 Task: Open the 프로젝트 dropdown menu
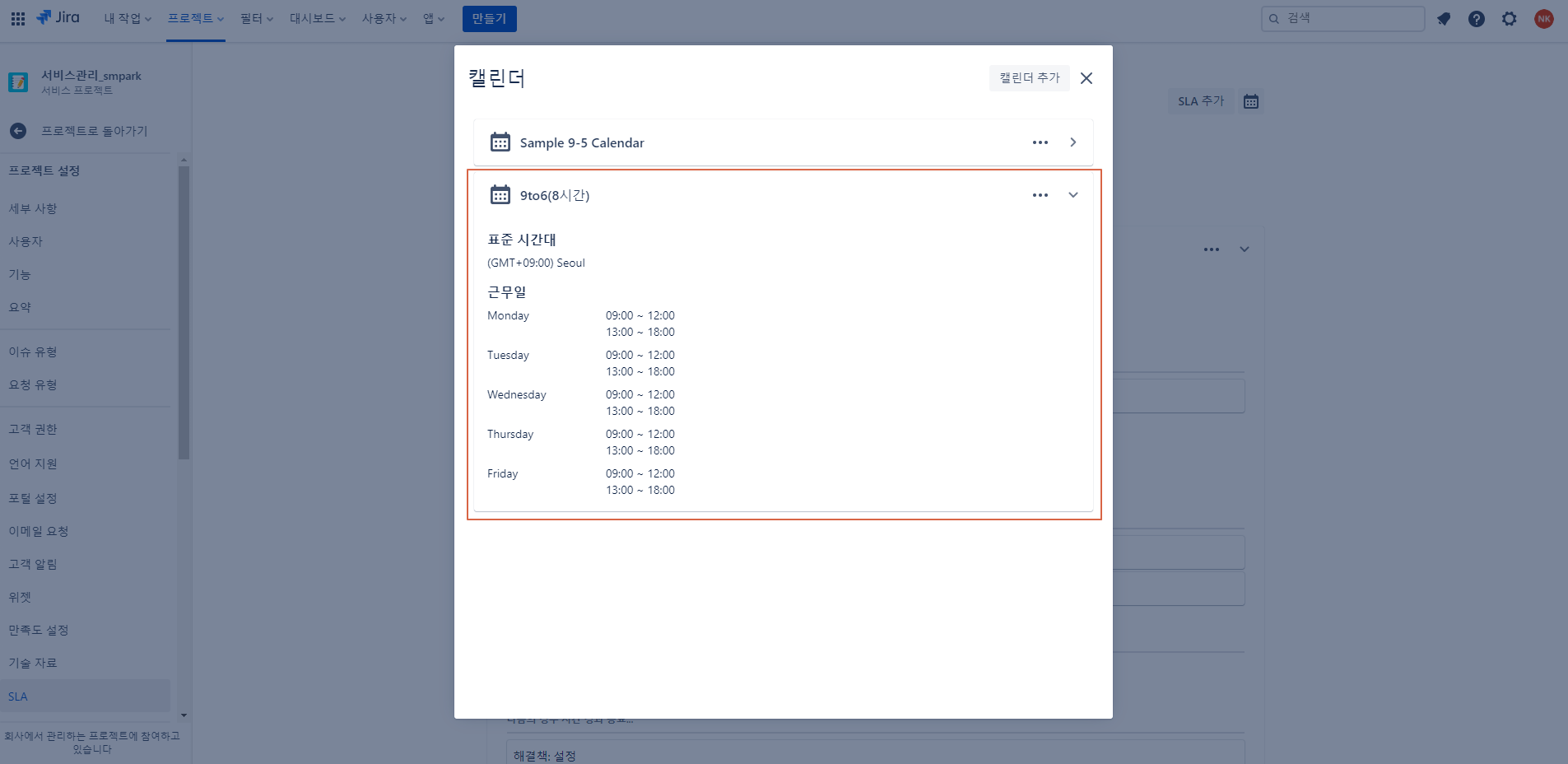196,18
